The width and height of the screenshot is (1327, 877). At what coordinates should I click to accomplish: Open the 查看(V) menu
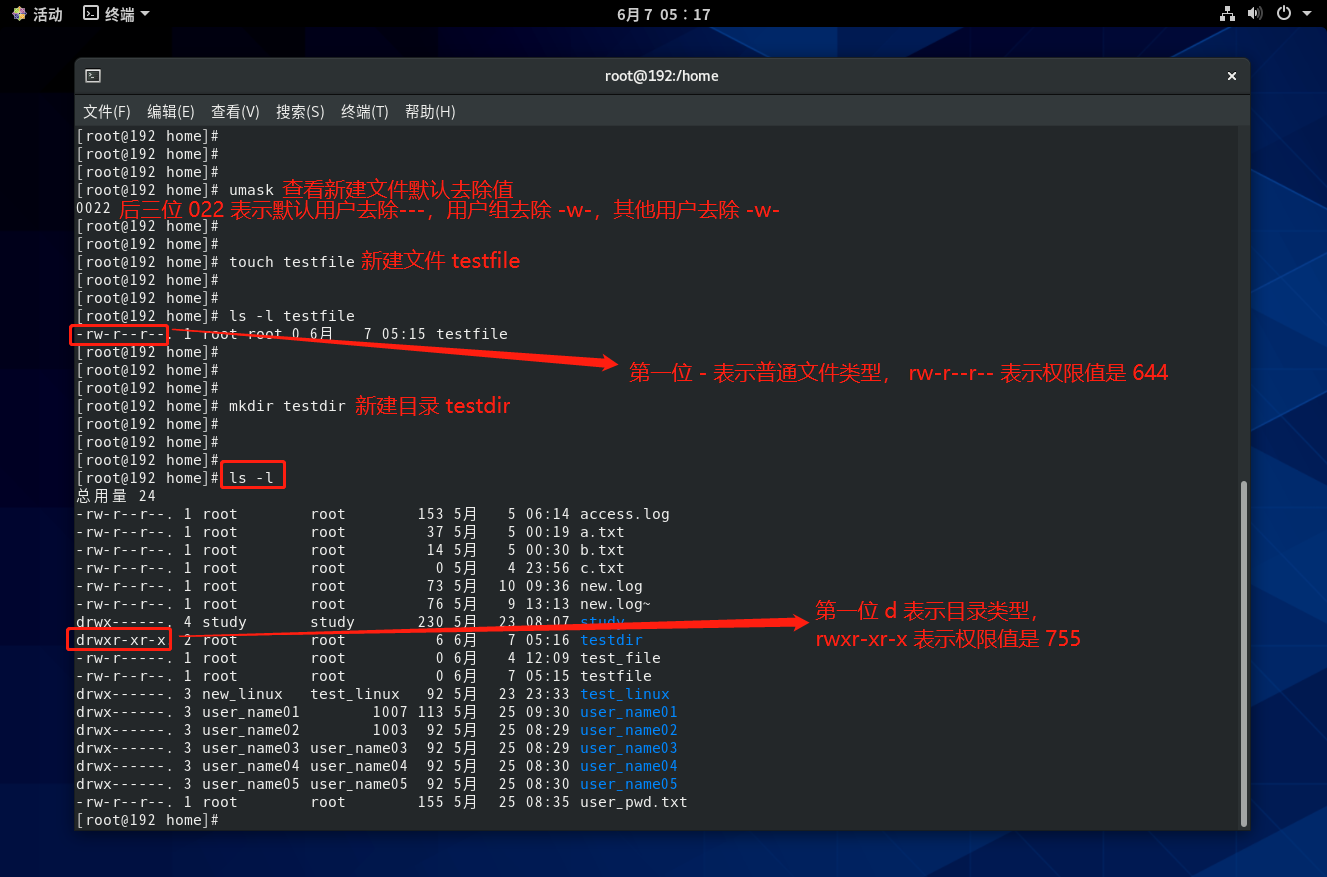(235, 112)
